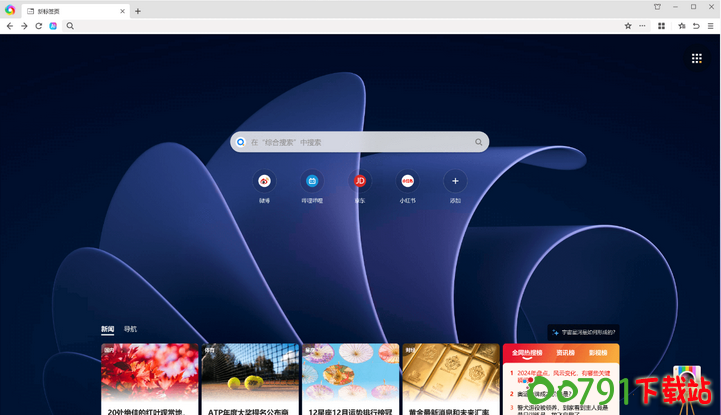Open the Weibo shortcut icon
The height and width of the screenshot is (415, 721).
point(265,181)
